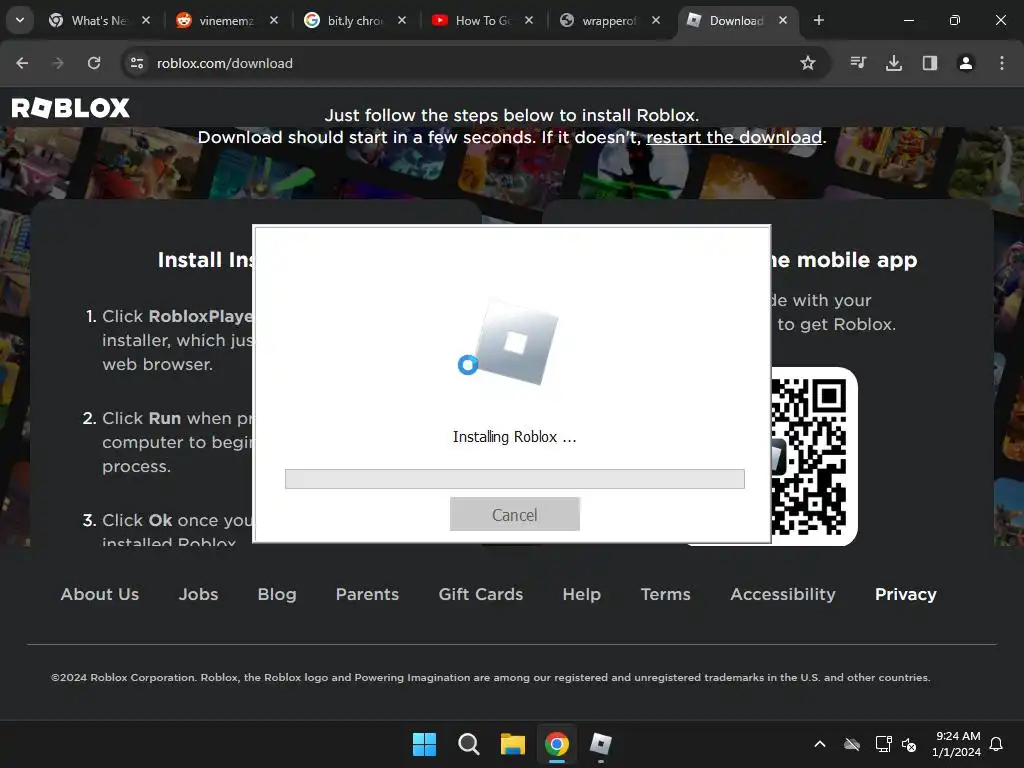Click Roblox installer icon in taskbar
1024x768 pixels.
point(600,744)
